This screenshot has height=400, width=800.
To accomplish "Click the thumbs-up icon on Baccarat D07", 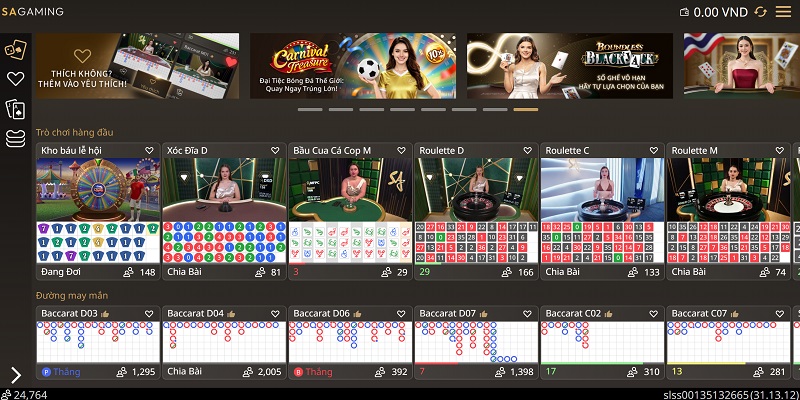I will 483,314.
